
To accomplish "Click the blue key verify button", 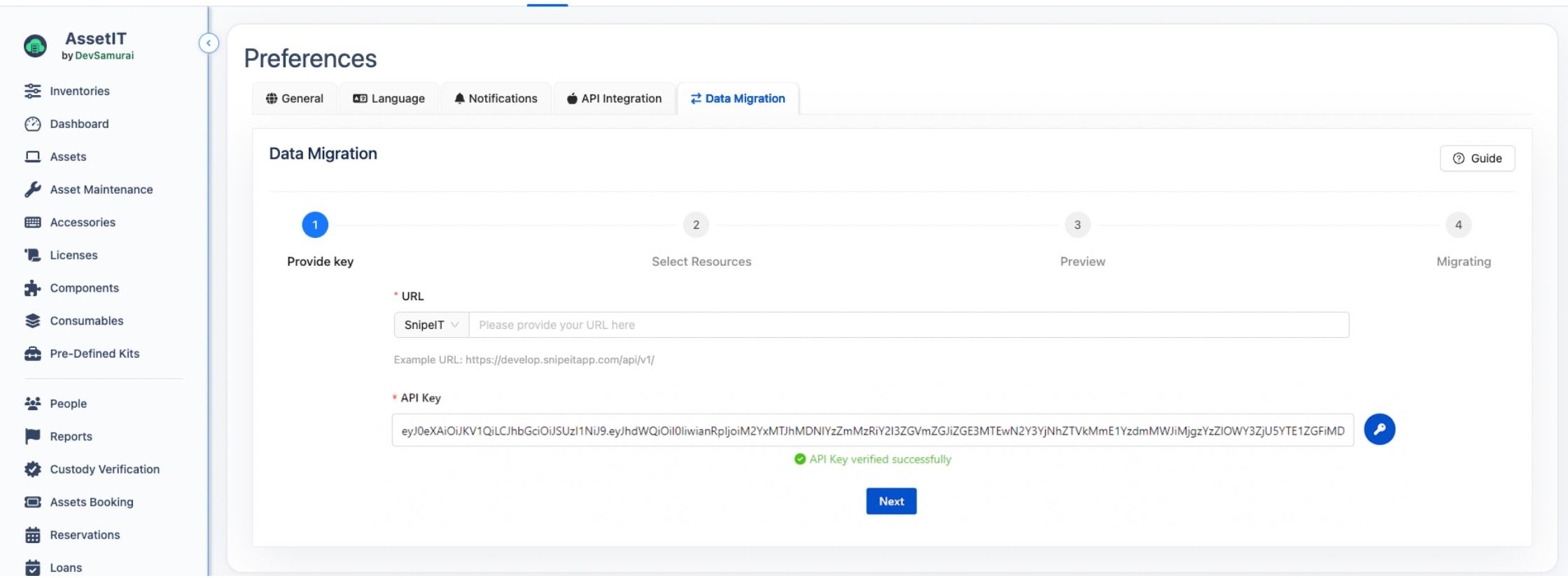I will click(1379, 430).
